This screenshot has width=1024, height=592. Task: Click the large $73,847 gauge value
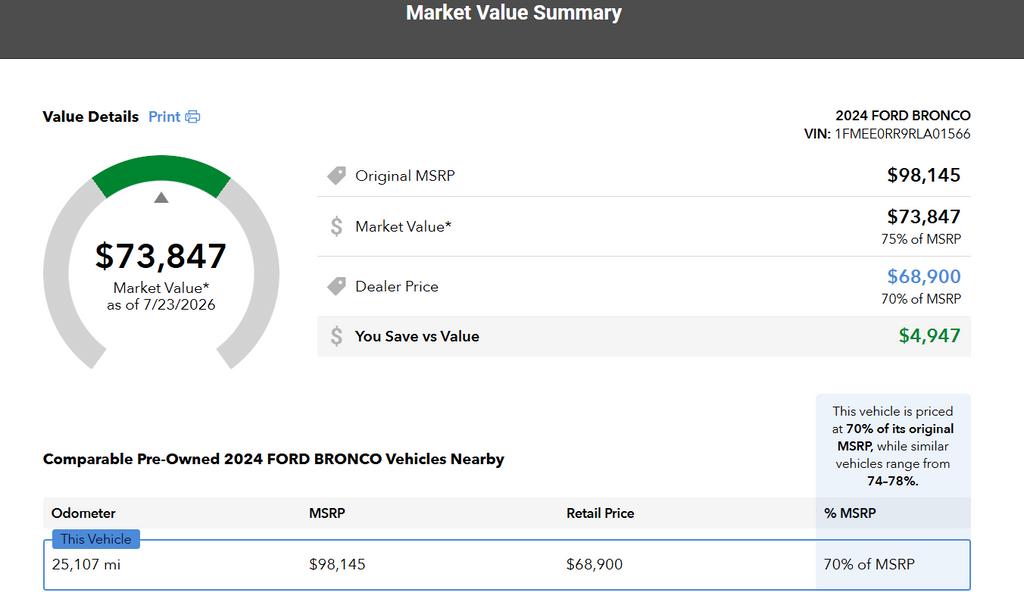(161, 255)
